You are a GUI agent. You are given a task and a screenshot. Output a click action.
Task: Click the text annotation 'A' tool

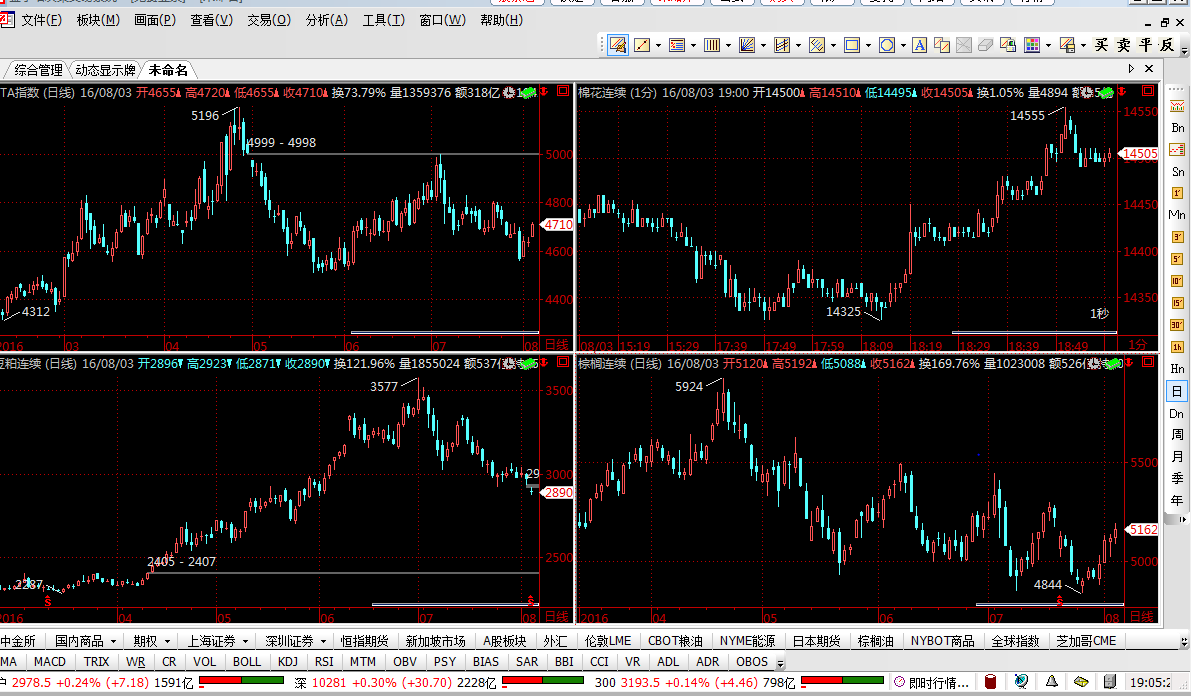click(x=917, y=45)
